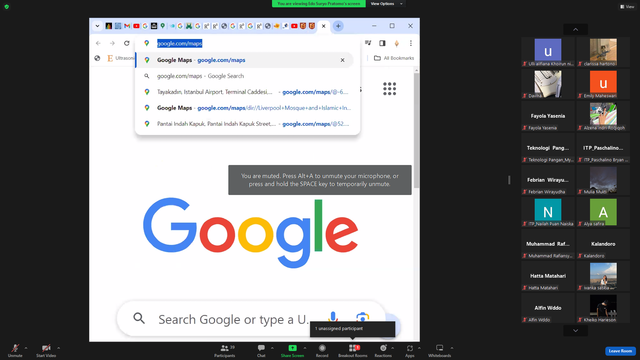The height and width of the screenshot is (360, 640).
Task: Start Video in the Zoom toolbar
Action: pos(46,350)
